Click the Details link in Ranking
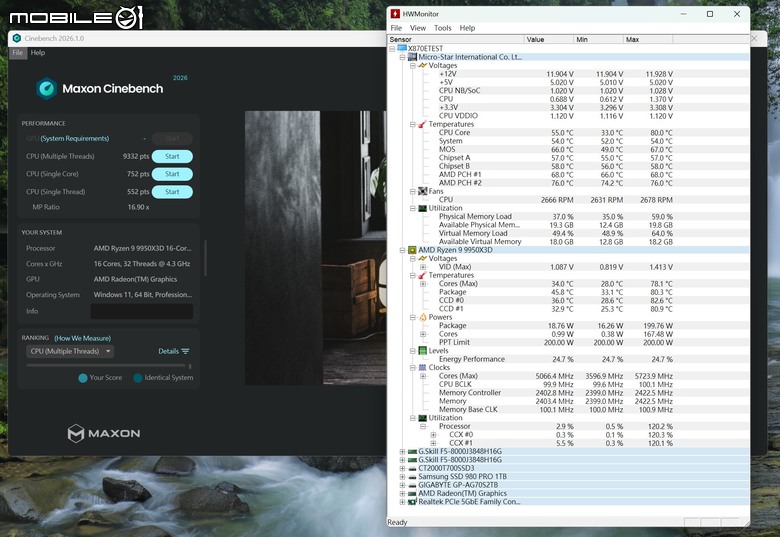The height and width of the screenshot is (537, 780). coord(168,351)
